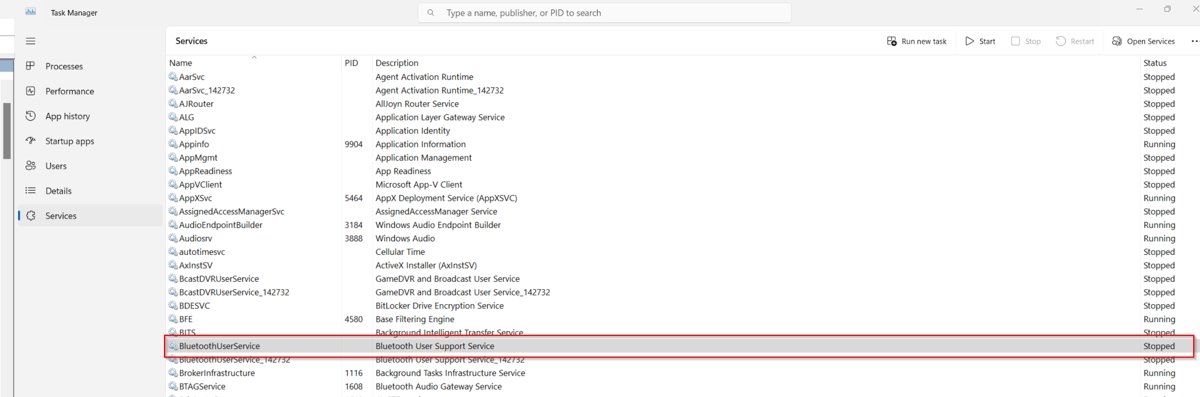This screenshot has width=1200, height=397.
Task: Select the AppIDSvc service row
Action: 683,131
